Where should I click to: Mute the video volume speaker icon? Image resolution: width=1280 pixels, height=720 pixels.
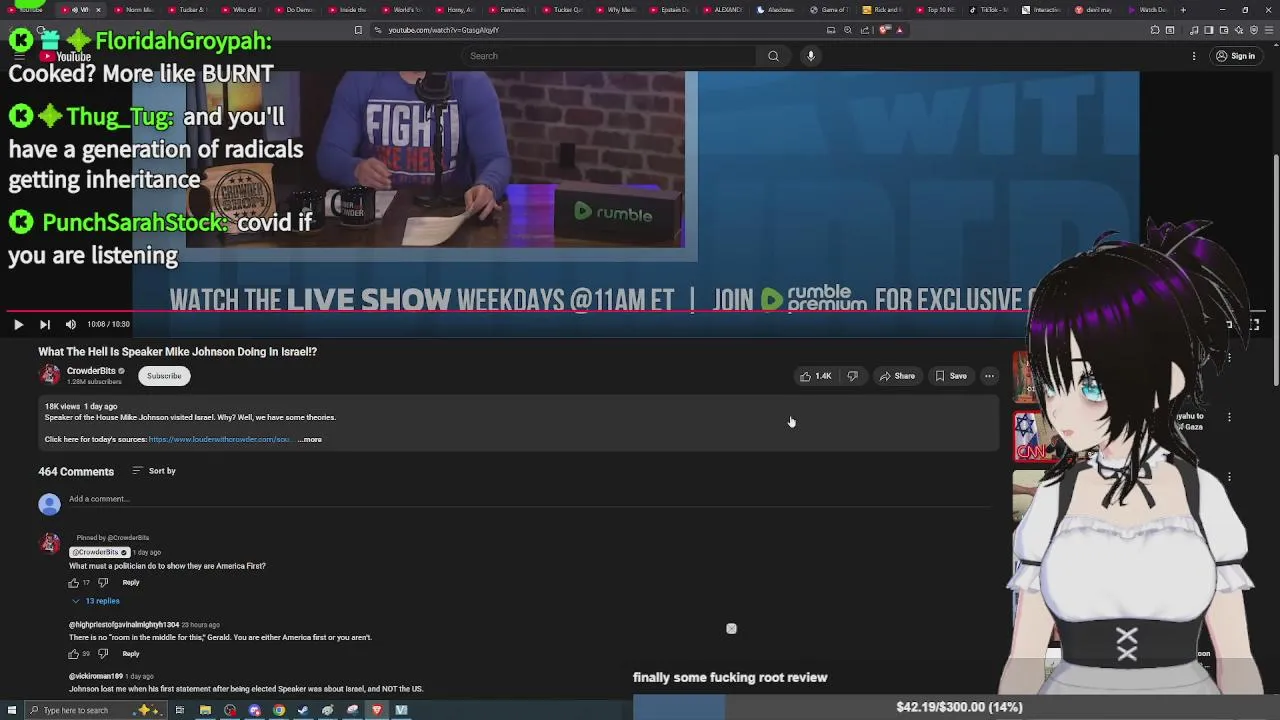70,324
